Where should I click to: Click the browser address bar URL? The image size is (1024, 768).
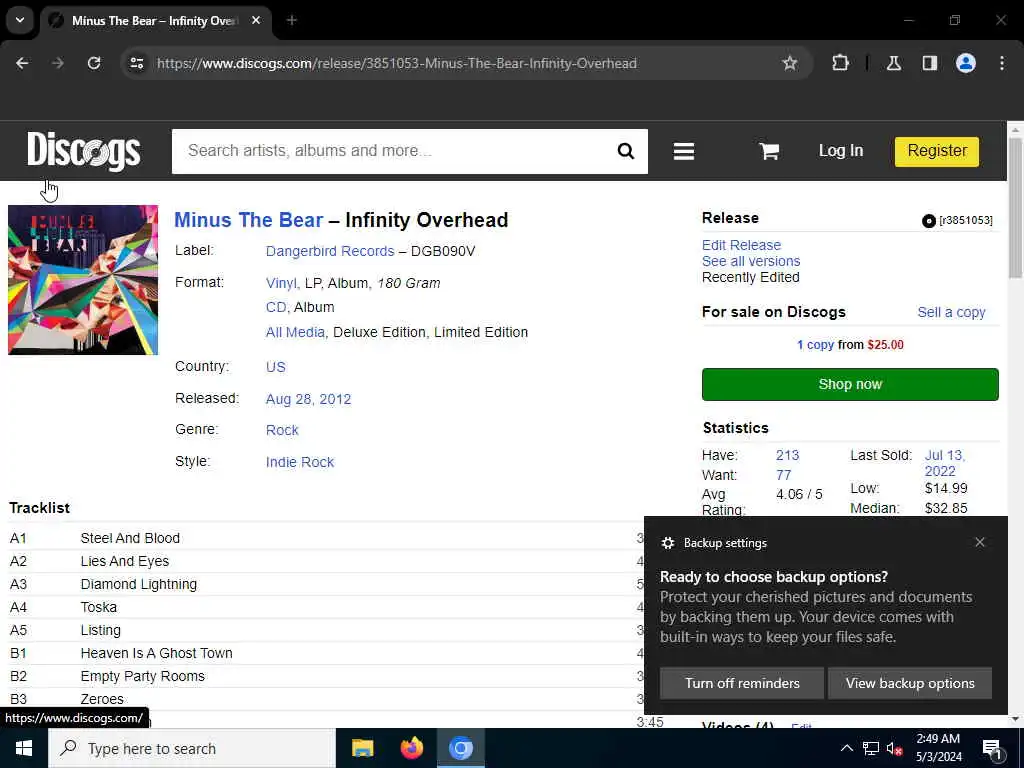396,63
